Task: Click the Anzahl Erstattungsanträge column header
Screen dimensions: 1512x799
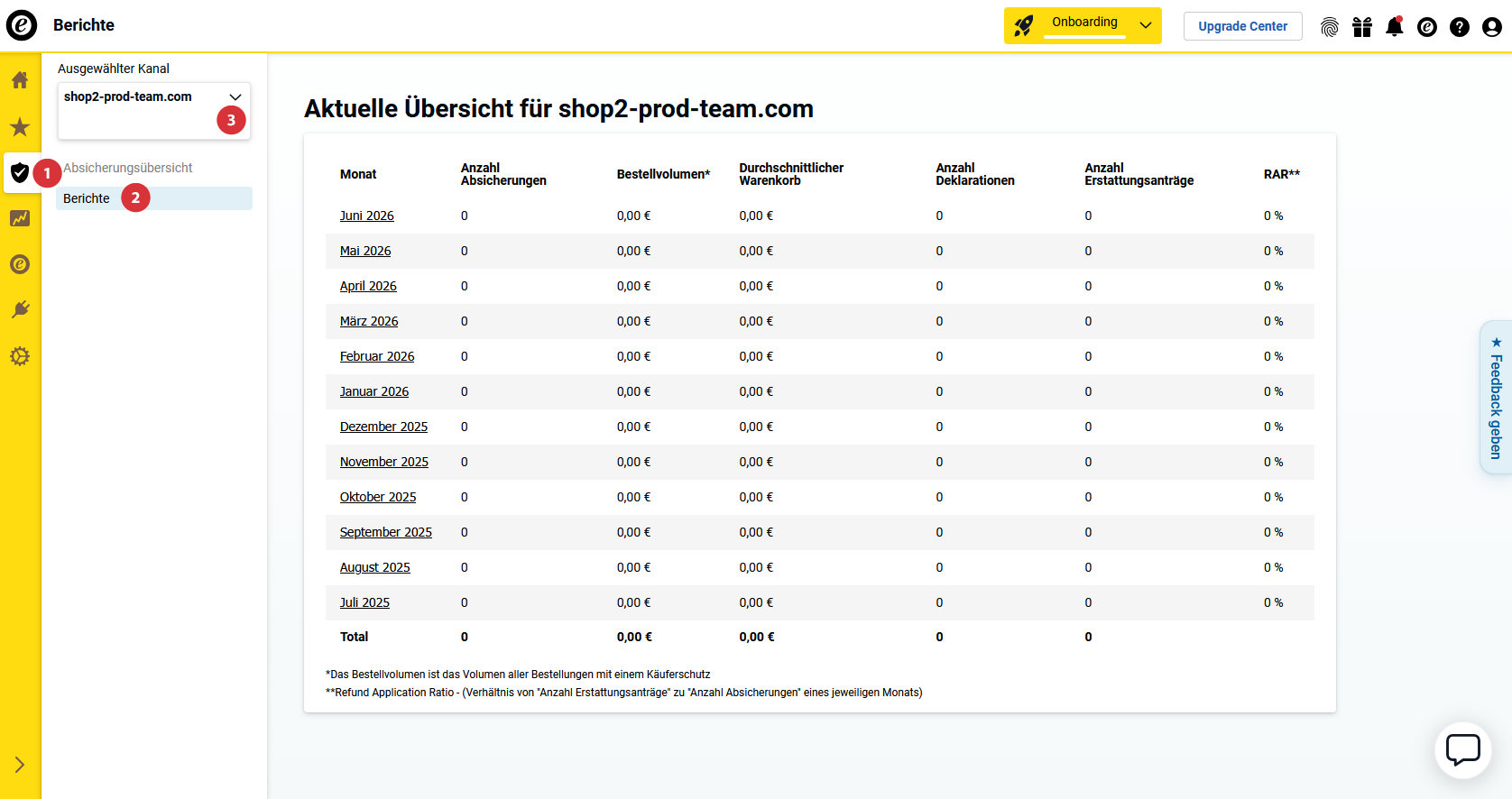Action: [x=1139, y=174]
